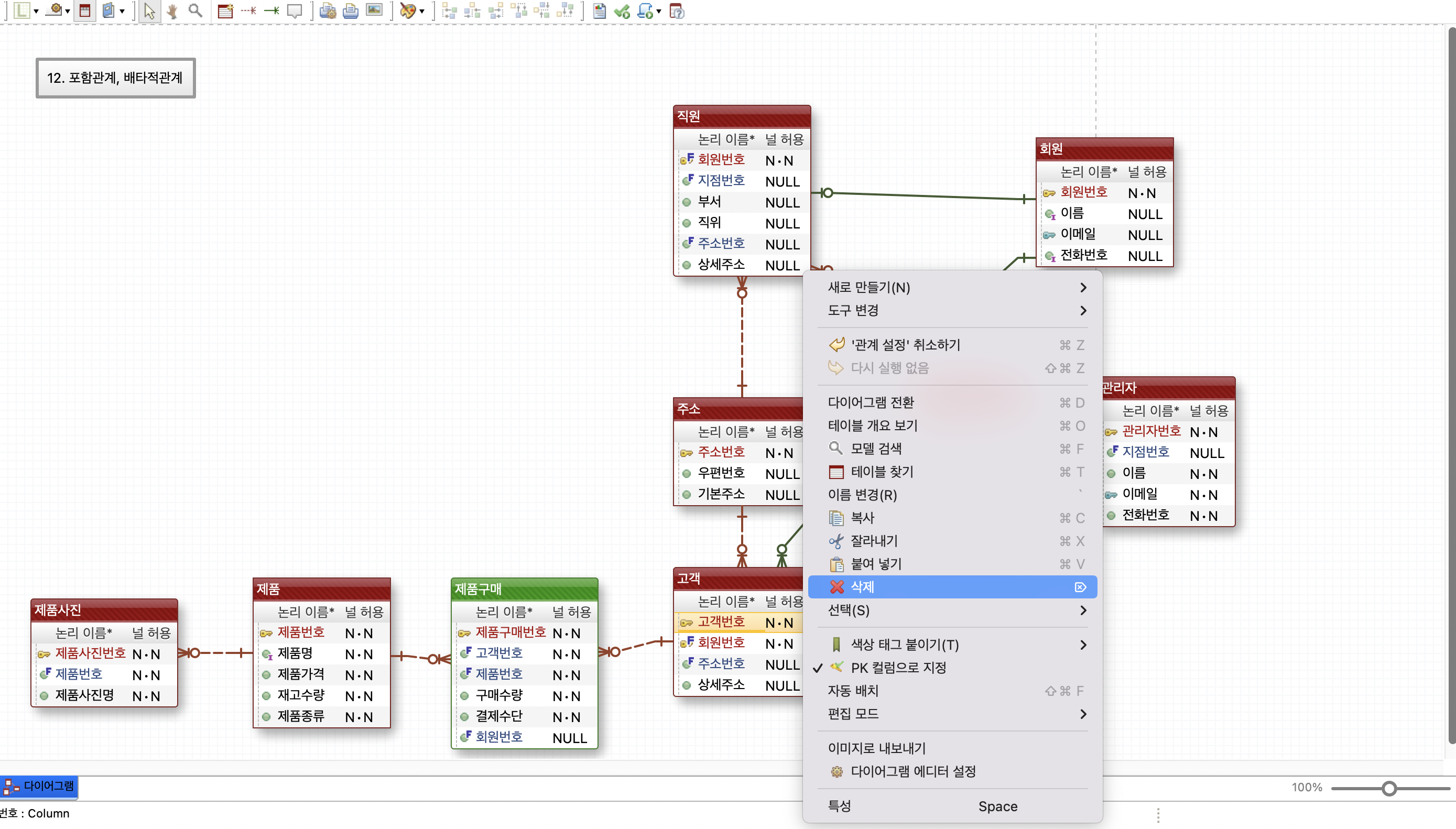Open the help table icon with question mark
The width and height of the screenshot is (1456, 829).
[x=677, y=10]
